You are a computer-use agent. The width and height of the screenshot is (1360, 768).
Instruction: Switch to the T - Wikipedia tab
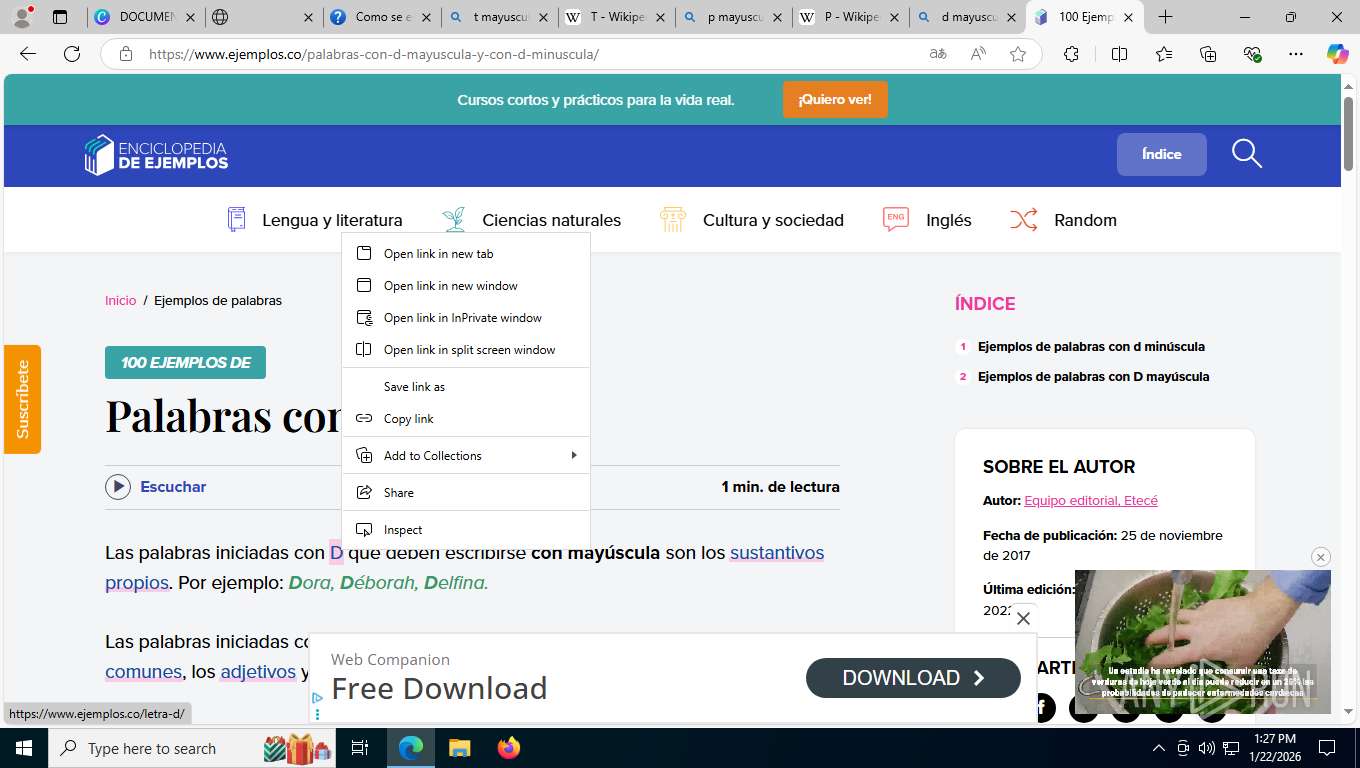[617, 17]
